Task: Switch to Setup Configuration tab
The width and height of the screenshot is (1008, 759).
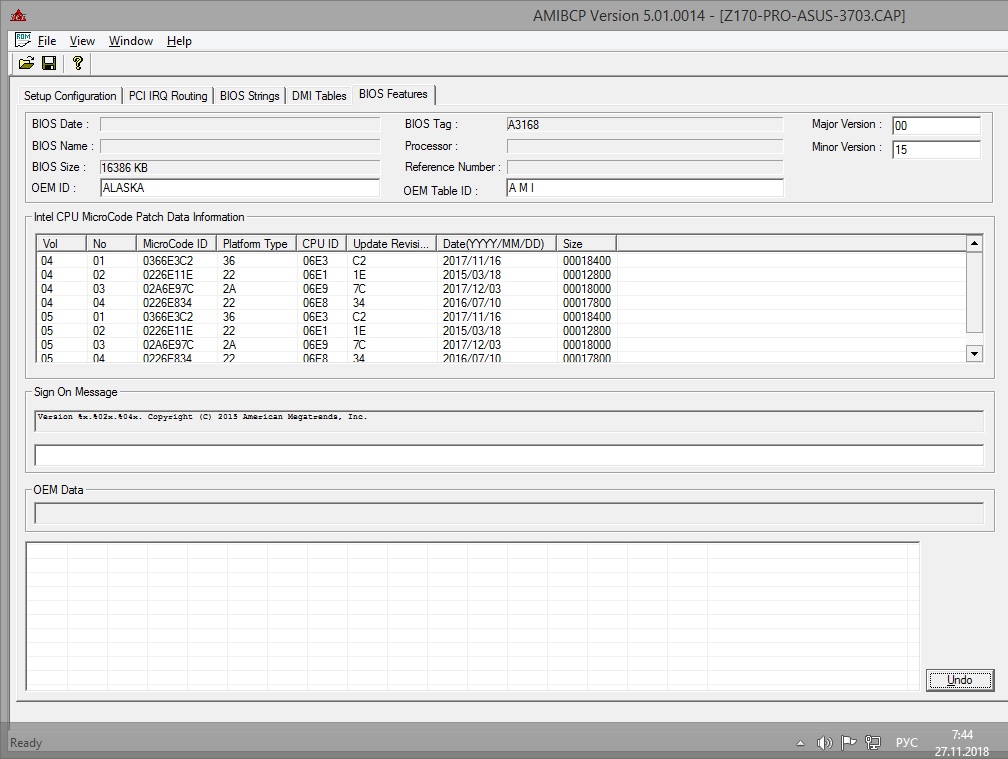Action: (70, 96)
